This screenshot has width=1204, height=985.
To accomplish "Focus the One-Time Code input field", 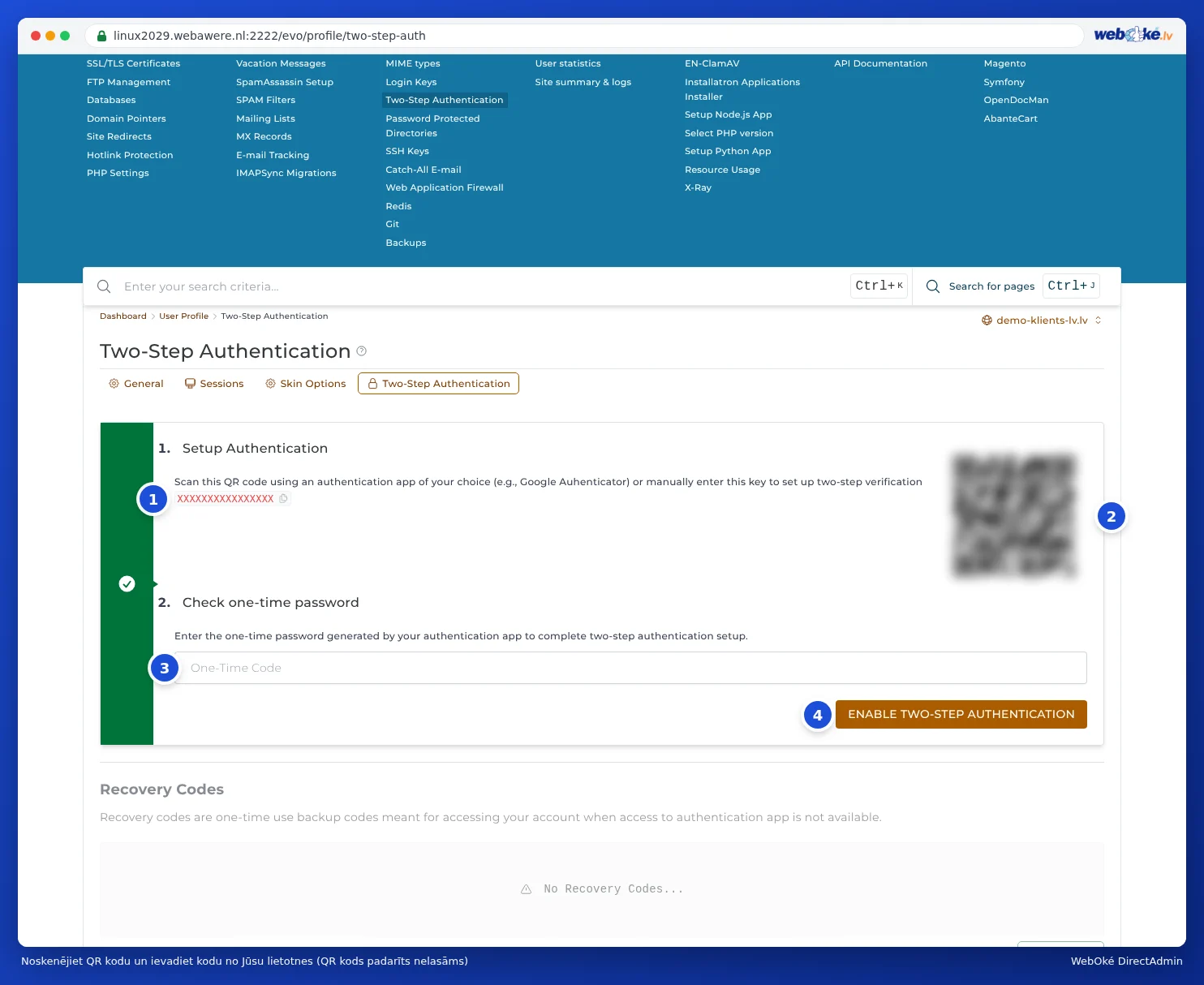I will click(x=630, y=668).
